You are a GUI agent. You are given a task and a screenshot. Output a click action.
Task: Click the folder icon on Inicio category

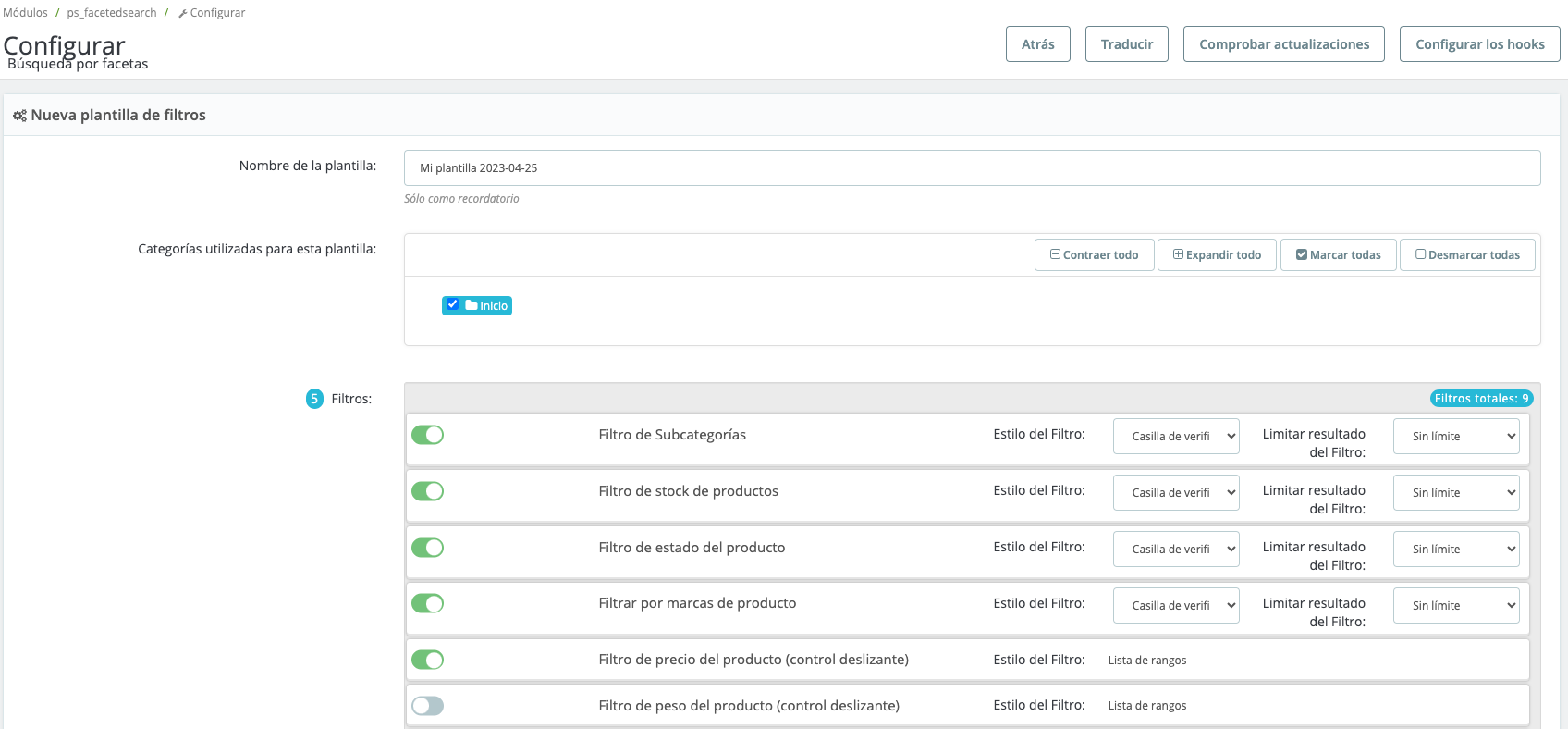point(472,305)
